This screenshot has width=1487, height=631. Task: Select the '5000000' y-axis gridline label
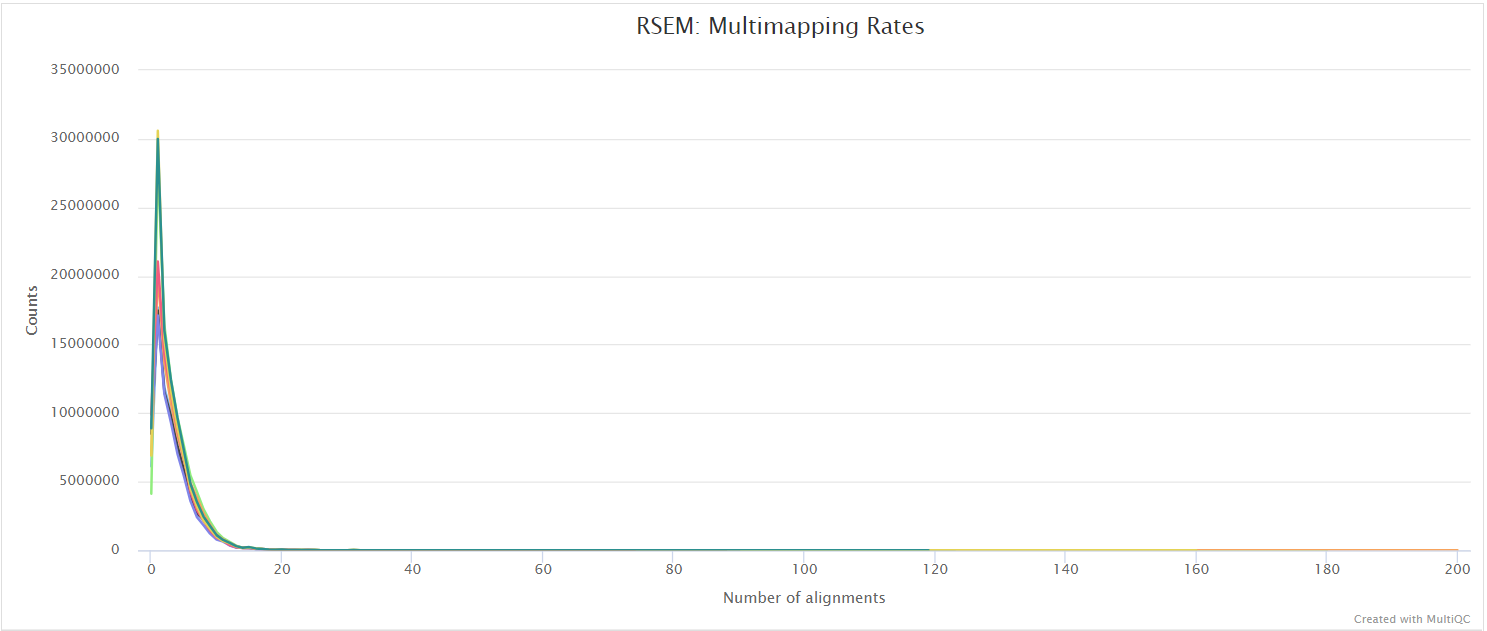(86, 480)
